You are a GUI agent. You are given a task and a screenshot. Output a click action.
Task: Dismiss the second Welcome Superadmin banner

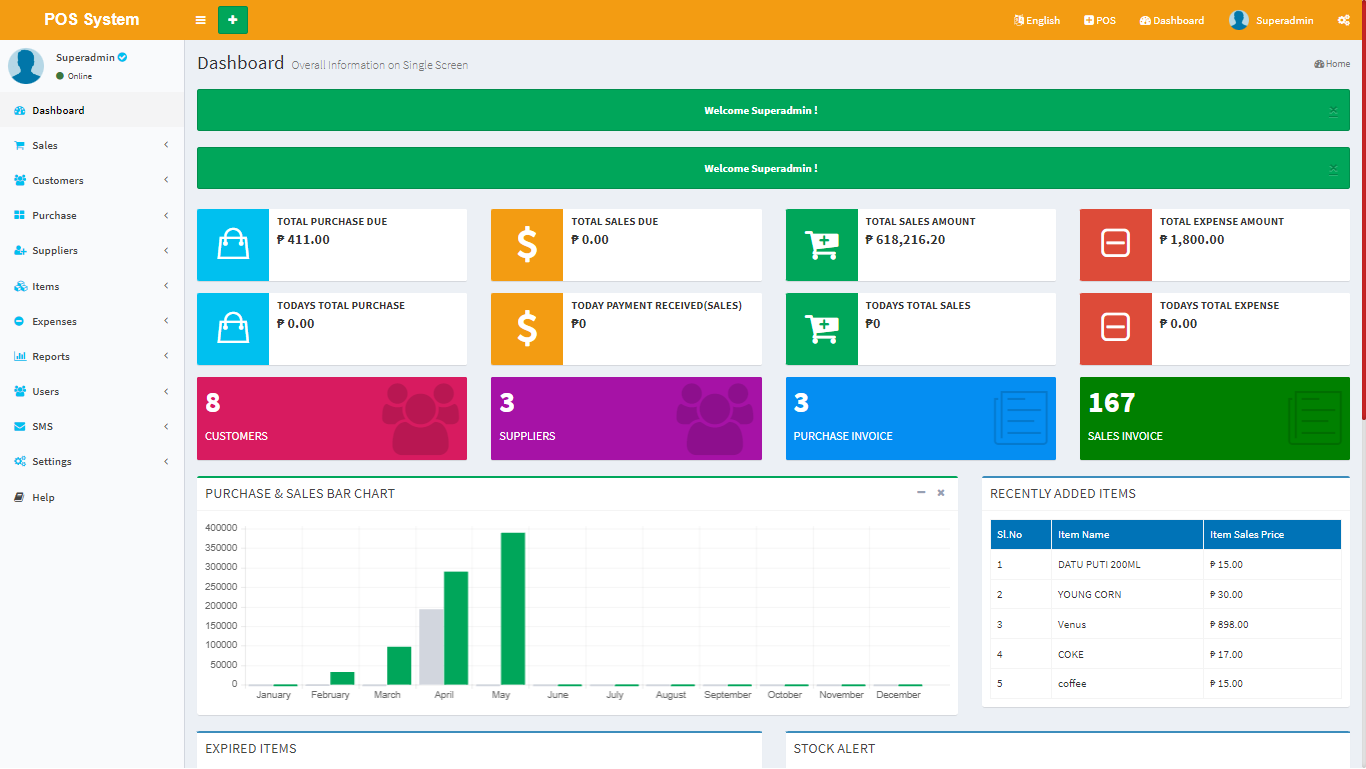click(x=1333, y=169)
